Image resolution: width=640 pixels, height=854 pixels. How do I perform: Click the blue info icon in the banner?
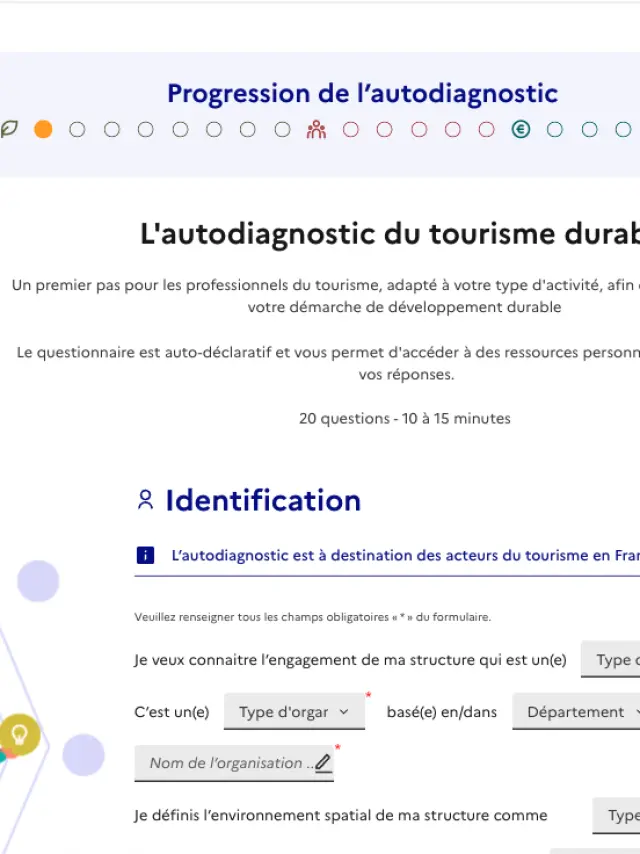click(x=145, y=555)
